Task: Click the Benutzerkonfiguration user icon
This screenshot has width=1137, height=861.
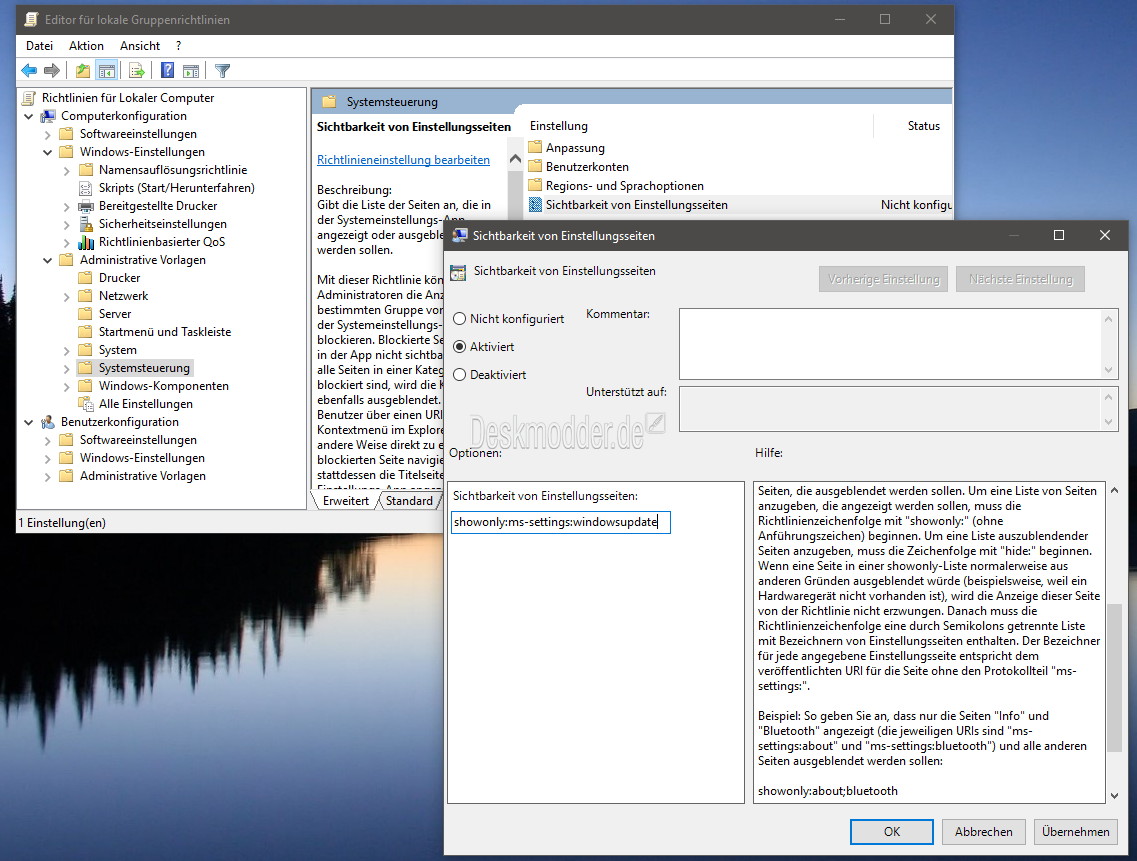Action: [48, 421]
